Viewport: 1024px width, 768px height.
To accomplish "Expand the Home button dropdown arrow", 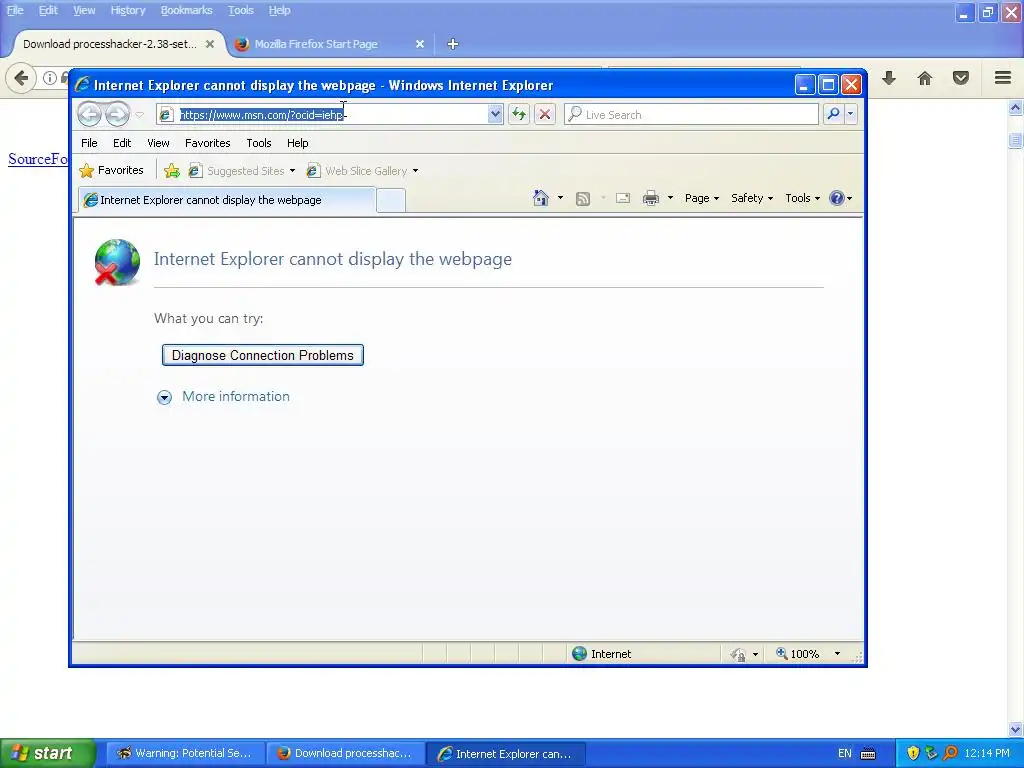I will (x=560, y=198).
